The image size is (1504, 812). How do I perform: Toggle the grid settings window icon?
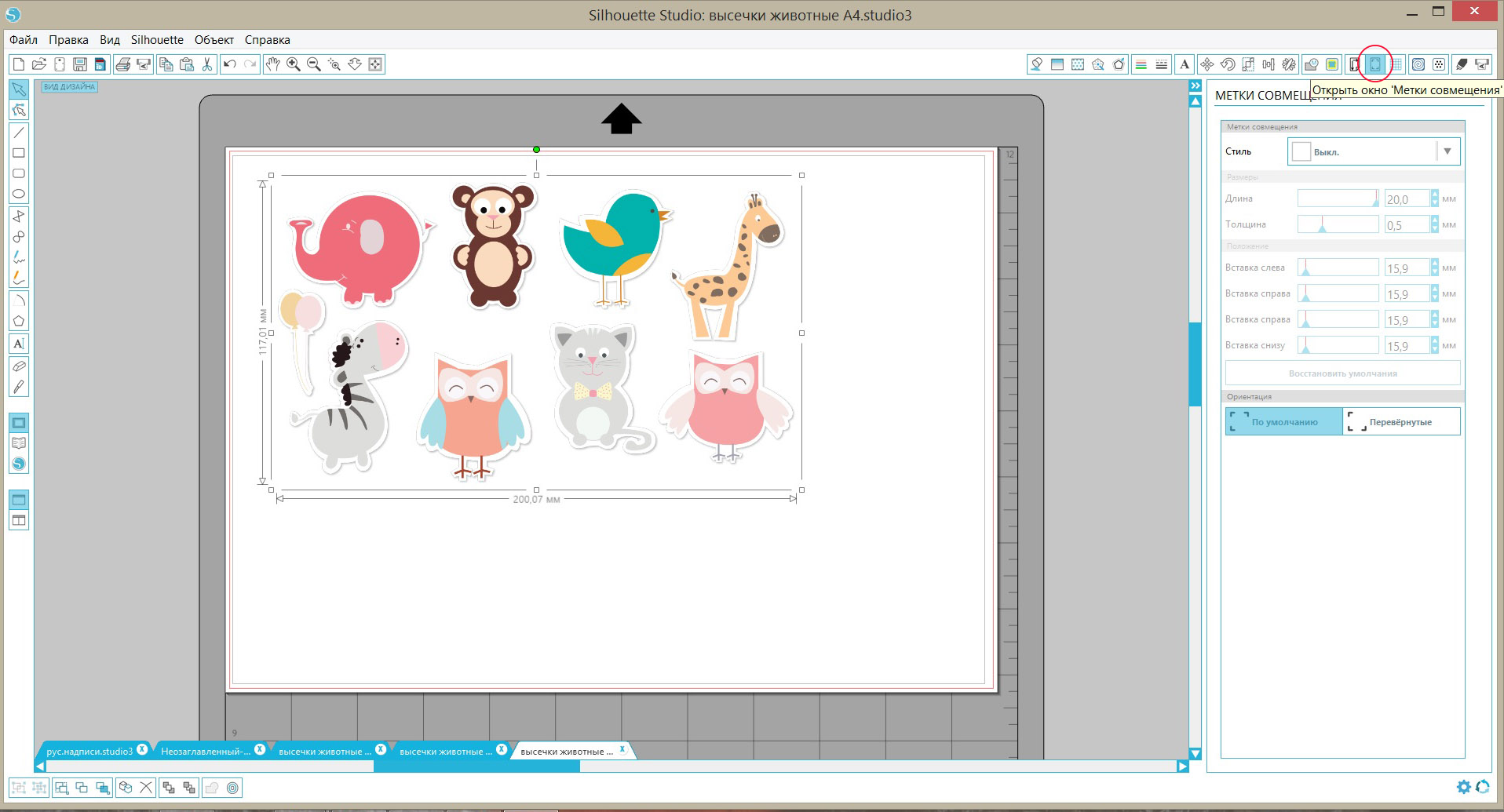pos(1396,64)
